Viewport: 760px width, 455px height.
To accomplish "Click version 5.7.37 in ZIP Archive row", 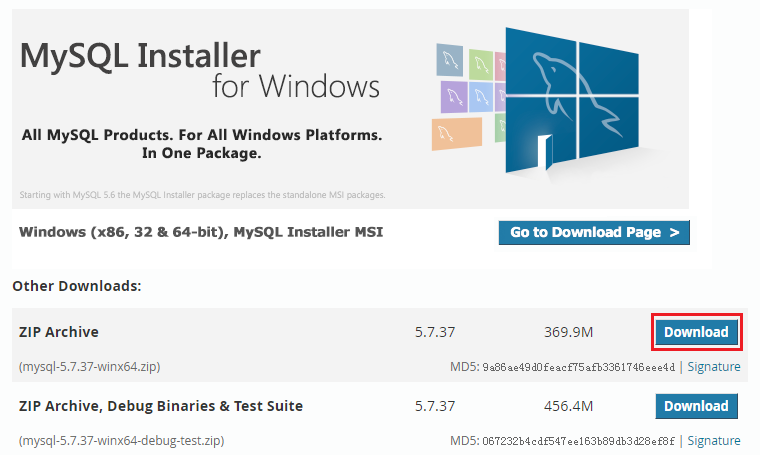I will click(435, 332).
